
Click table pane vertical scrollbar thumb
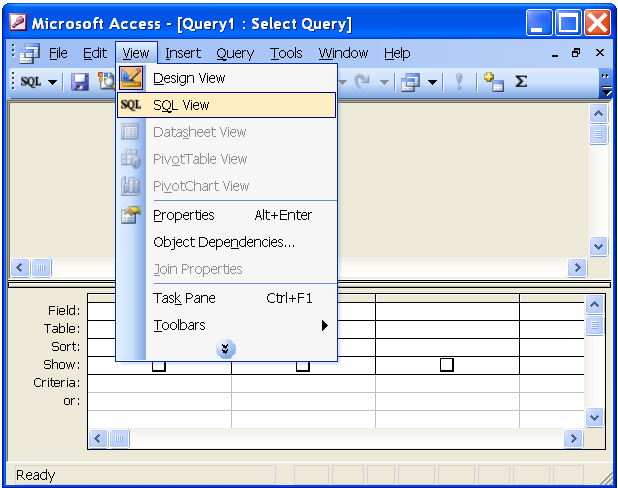(598, 134)
